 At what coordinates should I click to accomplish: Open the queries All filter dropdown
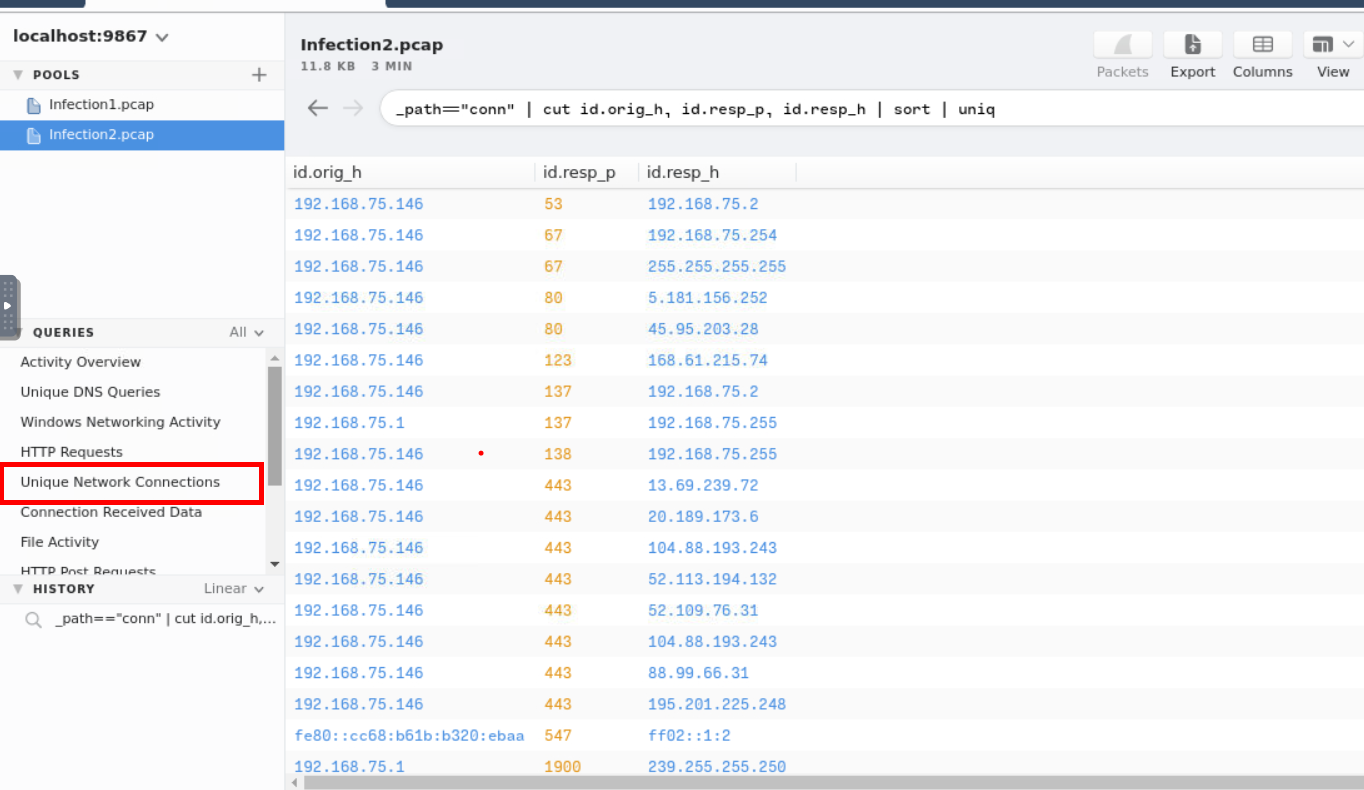(x=246, y=332)
